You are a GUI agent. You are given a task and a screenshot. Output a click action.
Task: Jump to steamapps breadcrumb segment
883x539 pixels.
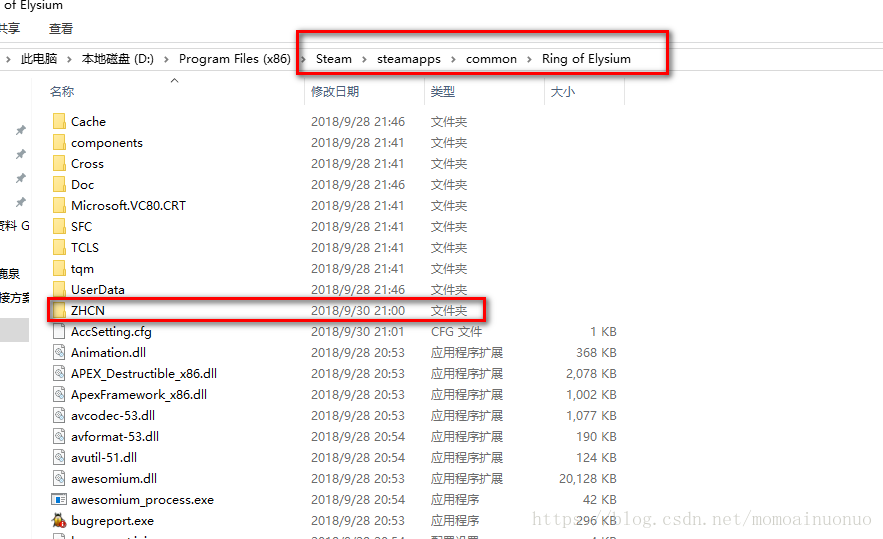(x=409, y=59)
